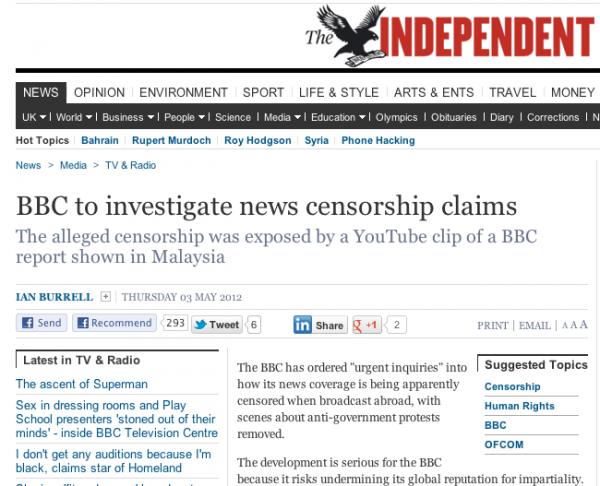600x486 pixels.
Task: Expand the UK dropdown menu
Action: (34, 117)
